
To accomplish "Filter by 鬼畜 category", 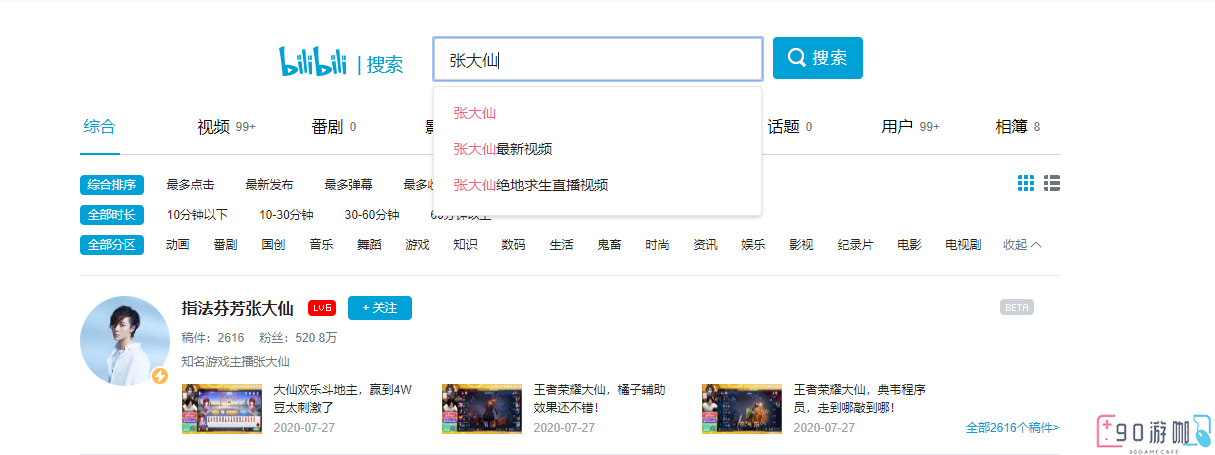I will click(609, 245).
